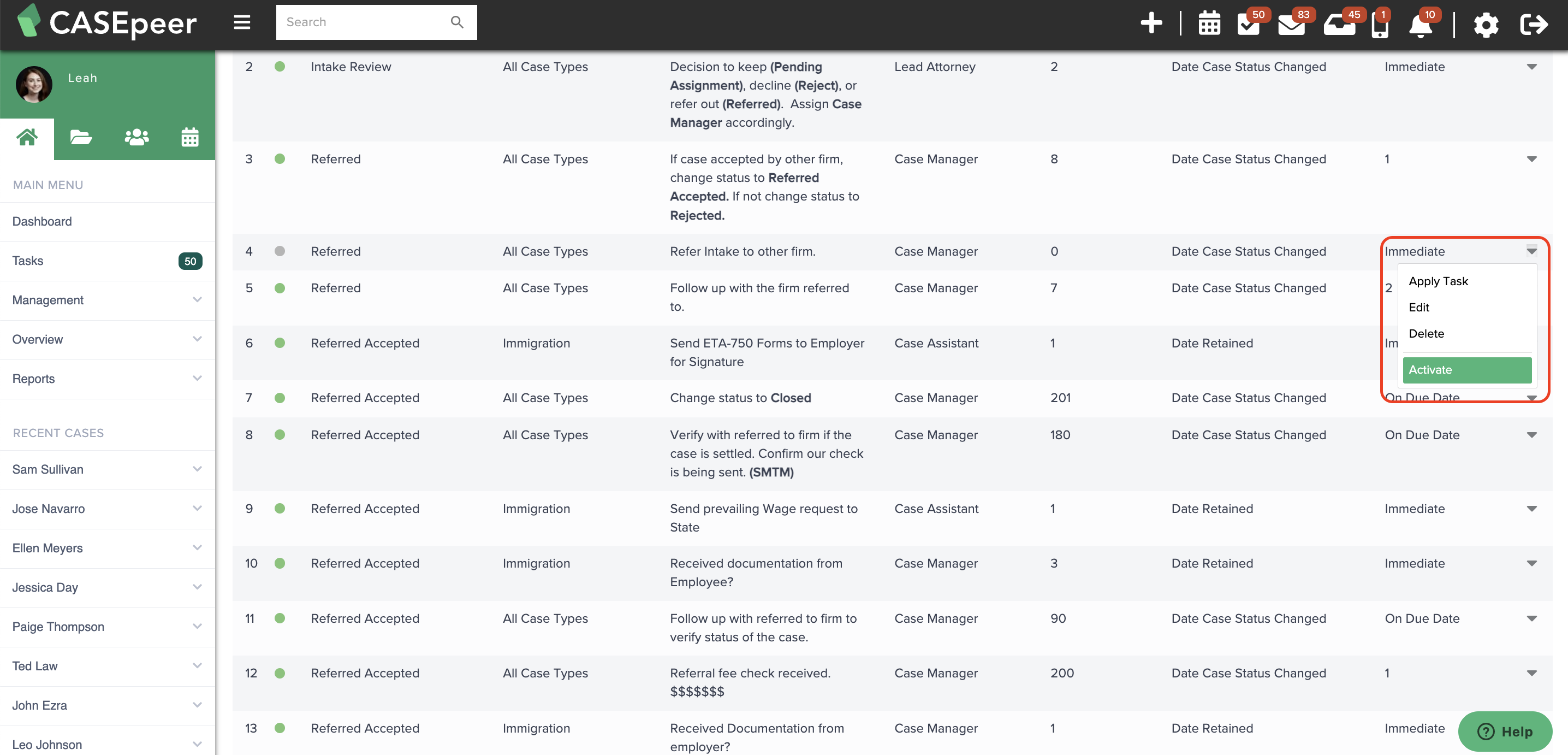Viewport: 1568px width, 755px height.
Task: Open the calendar icon in top bar
Action: pyautogui.click(x=1209, y=23)
